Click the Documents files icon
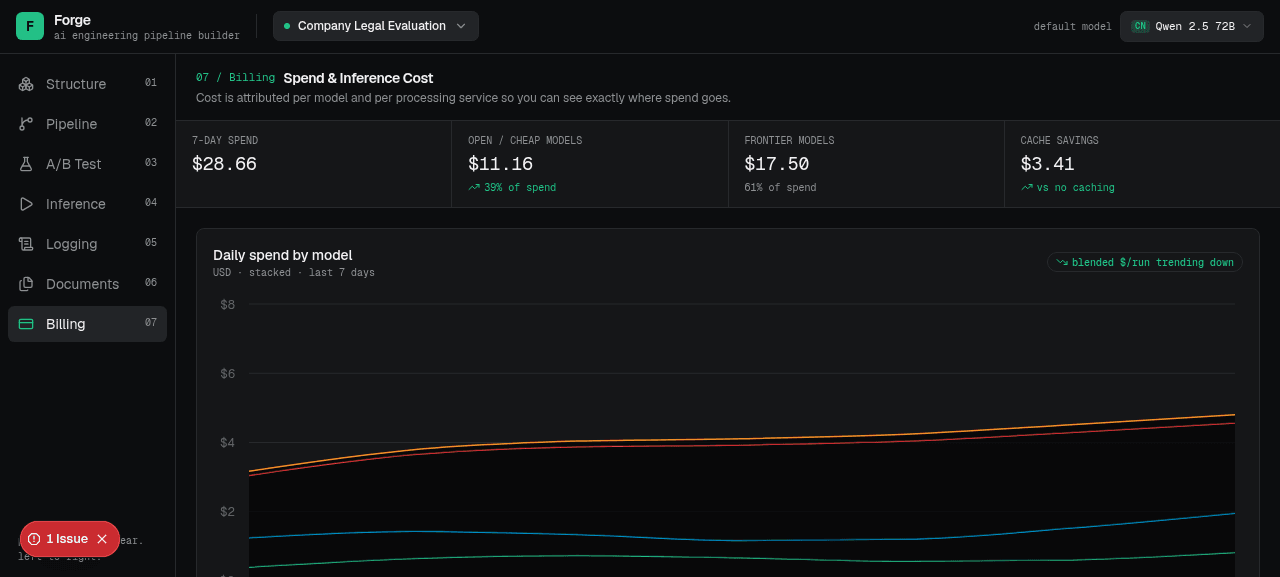The width and height of the screenshot is (1280, 577). click(26, 284)
